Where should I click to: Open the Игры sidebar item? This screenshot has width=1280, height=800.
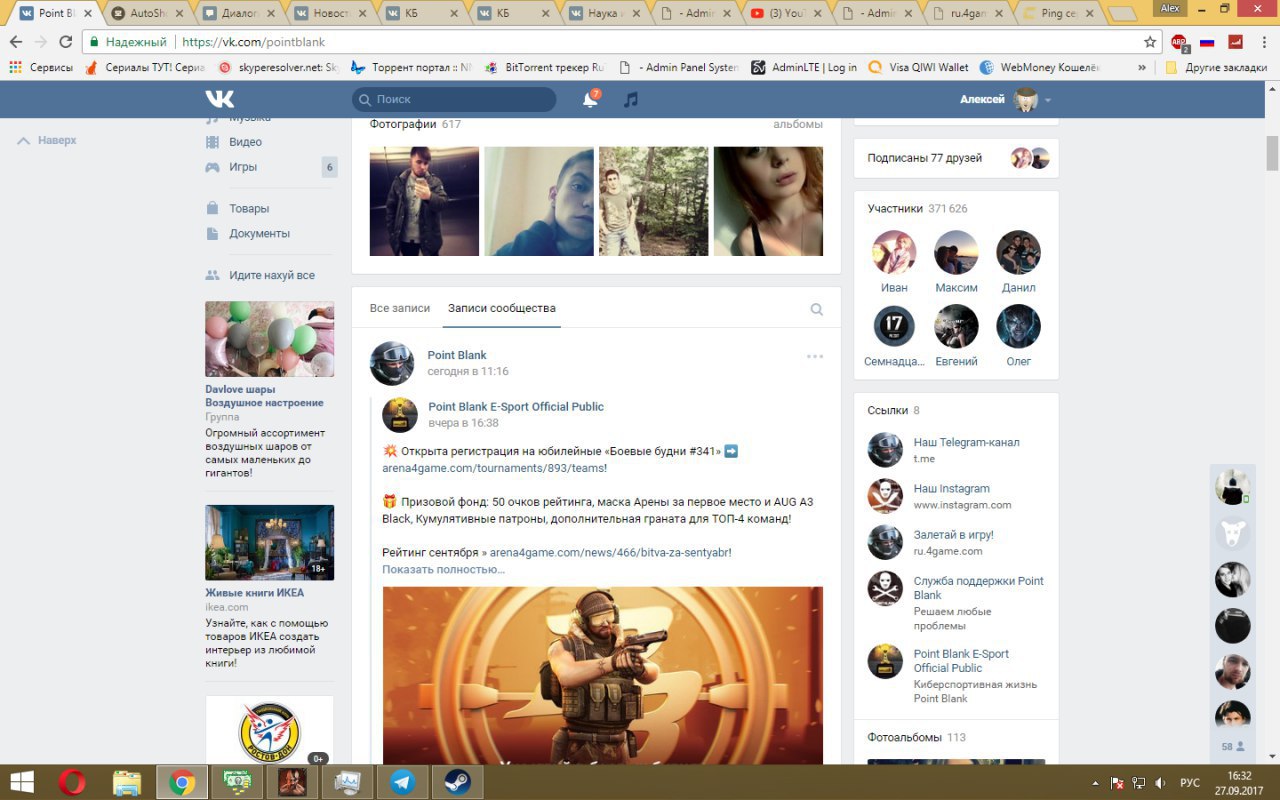tap(243, 167)
